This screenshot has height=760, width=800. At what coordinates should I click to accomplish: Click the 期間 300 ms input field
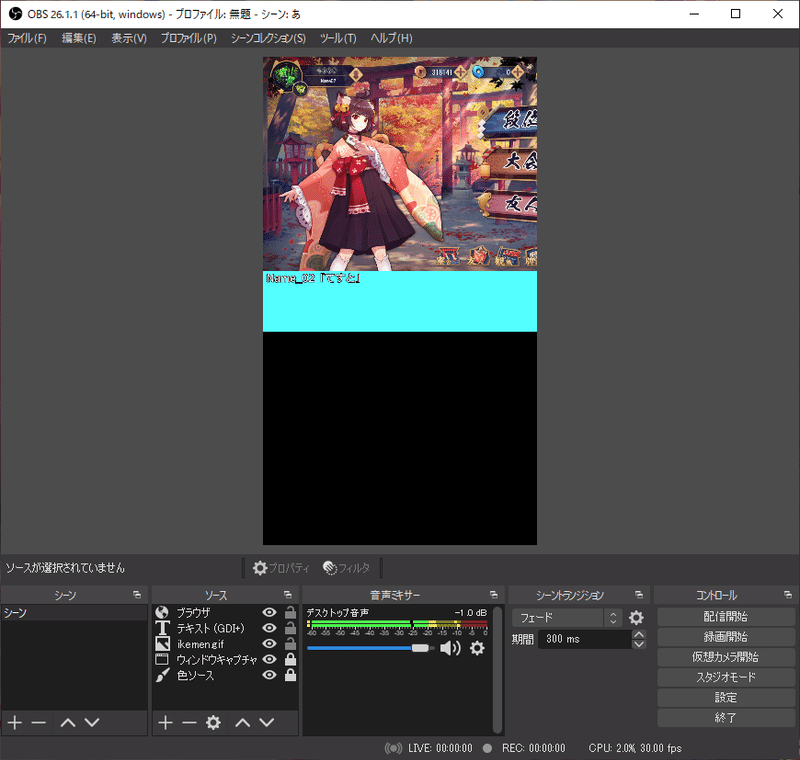(585, 639)
